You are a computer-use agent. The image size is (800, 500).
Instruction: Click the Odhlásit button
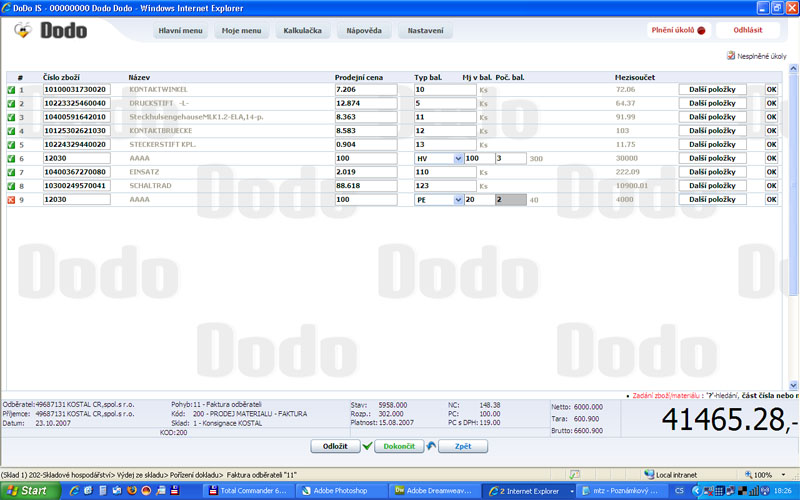tap(747, 30)
